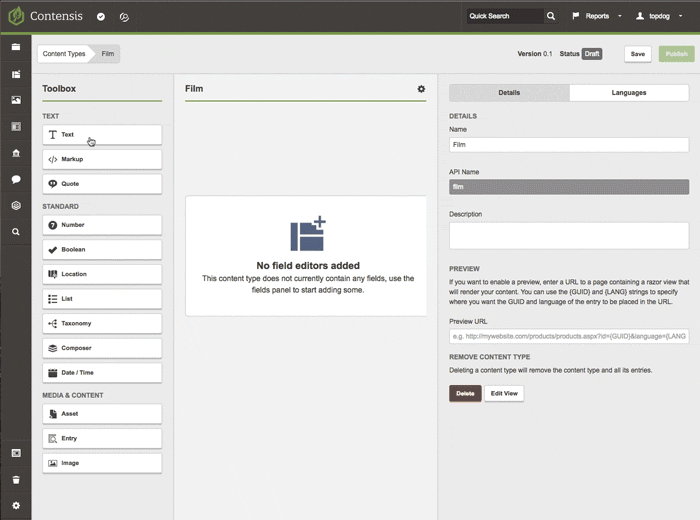Click the API Name field

569,187
